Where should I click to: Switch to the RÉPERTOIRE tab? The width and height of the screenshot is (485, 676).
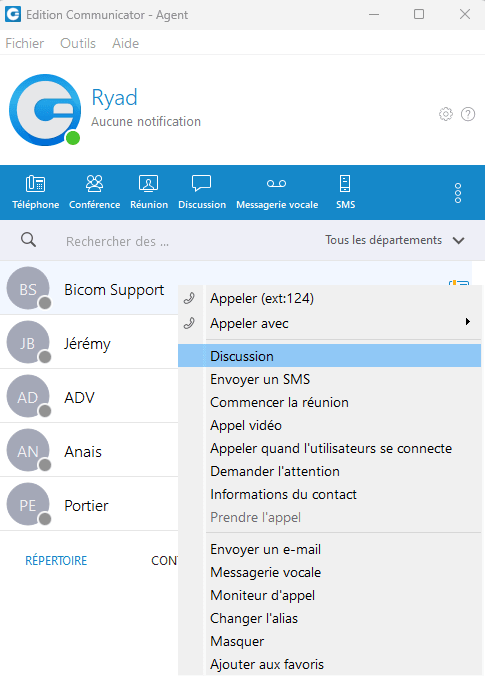click(x=56, y=560)
